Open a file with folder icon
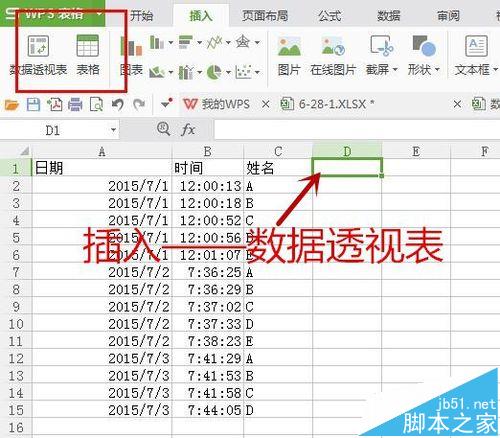Image resolution: width=500 pixels, height=438 pixels. [x=12, y=105]
